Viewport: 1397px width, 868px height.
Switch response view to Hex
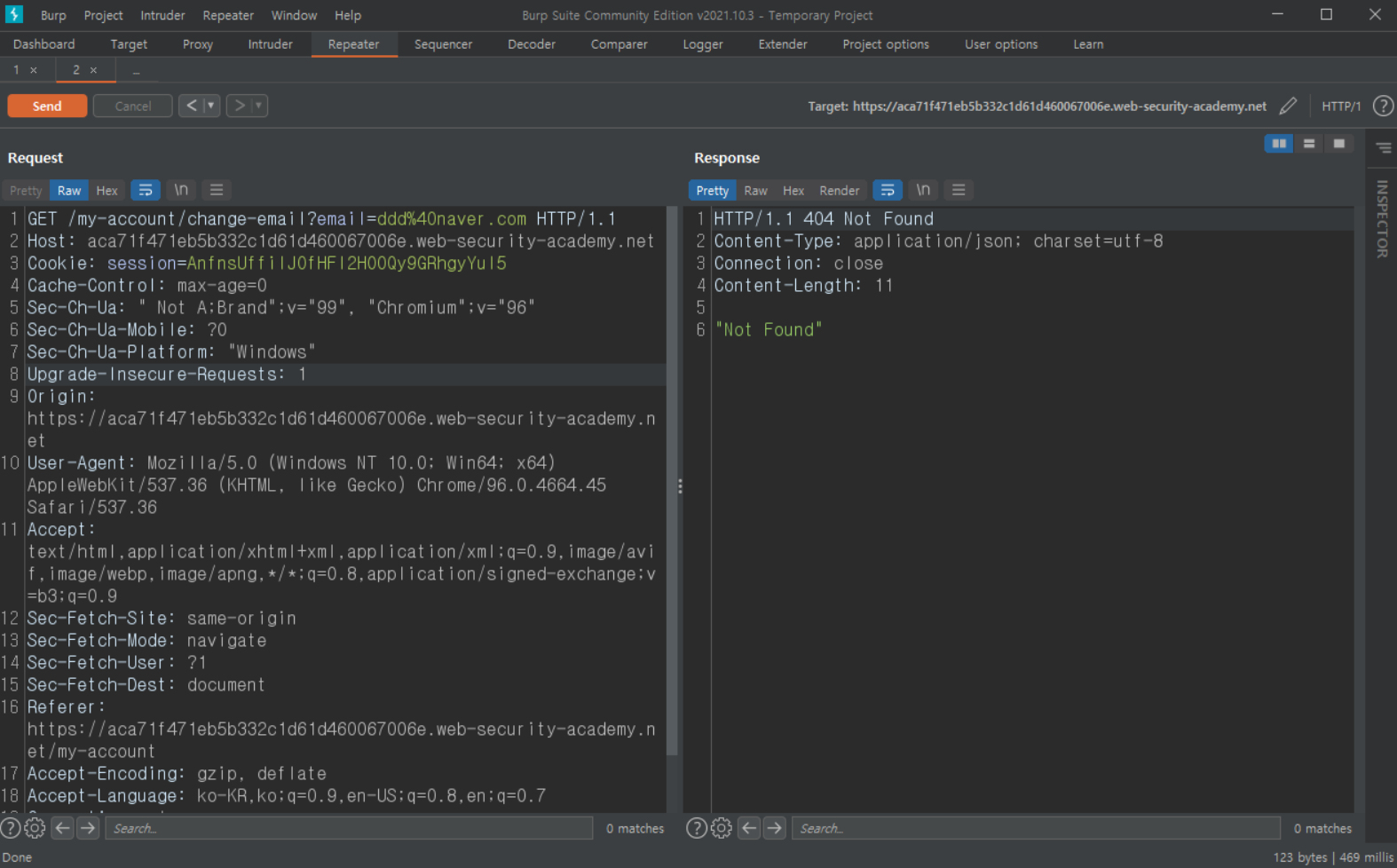click(793, 190)
